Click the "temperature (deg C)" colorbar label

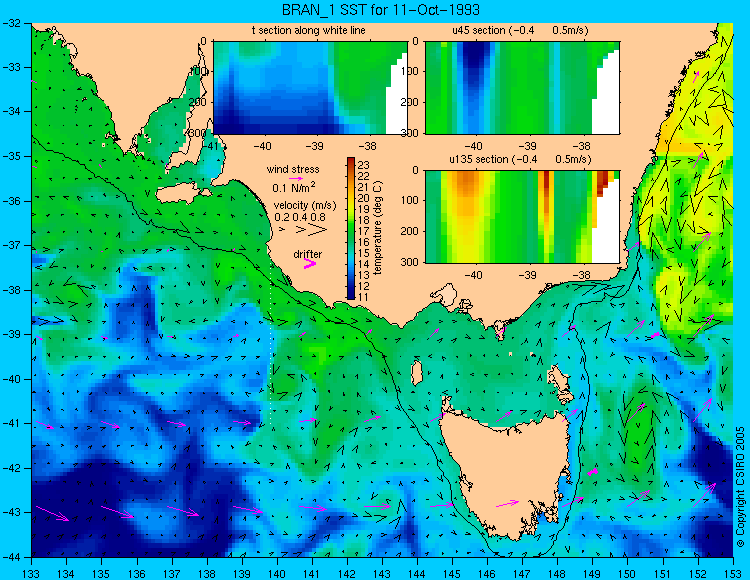378,228
